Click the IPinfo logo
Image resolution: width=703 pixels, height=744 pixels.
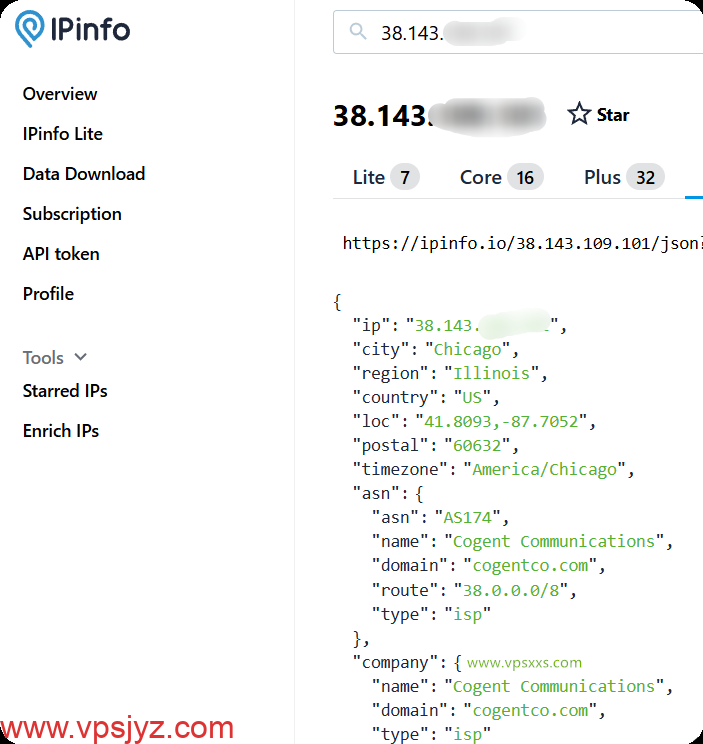tap(72, 29)
